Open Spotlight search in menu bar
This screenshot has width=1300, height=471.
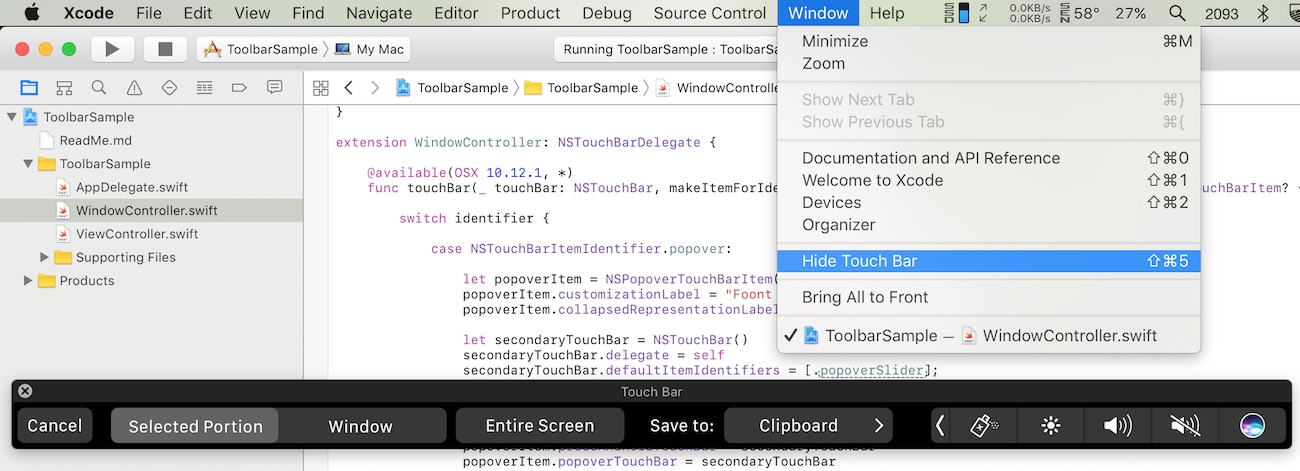pos(1177,13)
